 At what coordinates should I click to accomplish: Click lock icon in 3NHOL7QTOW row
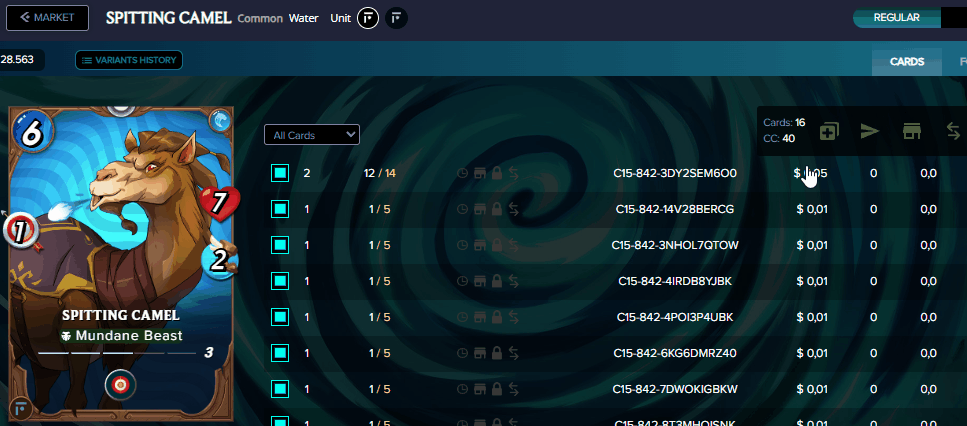(x=496, y=245)
